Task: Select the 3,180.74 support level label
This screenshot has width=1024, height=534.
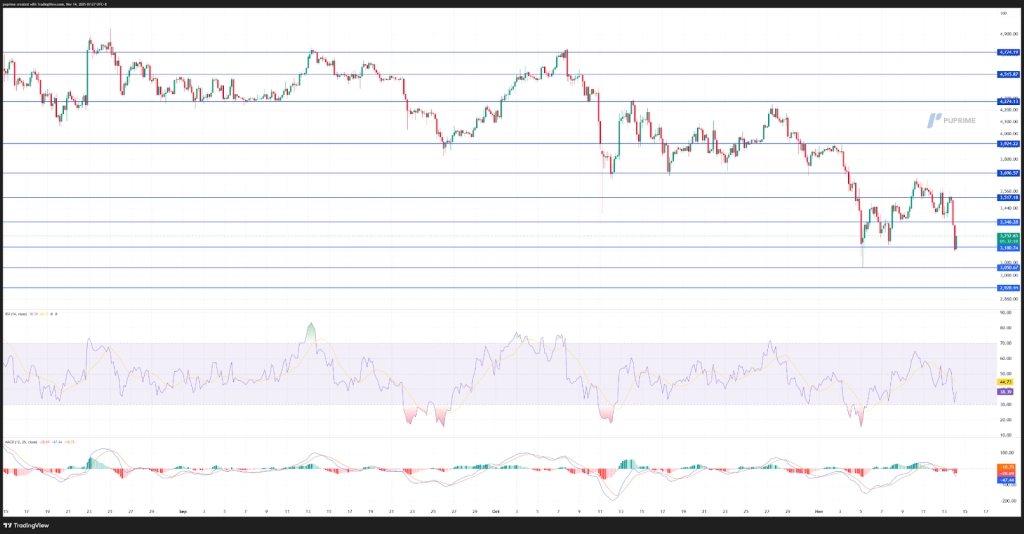Action: click(1007, 247)
